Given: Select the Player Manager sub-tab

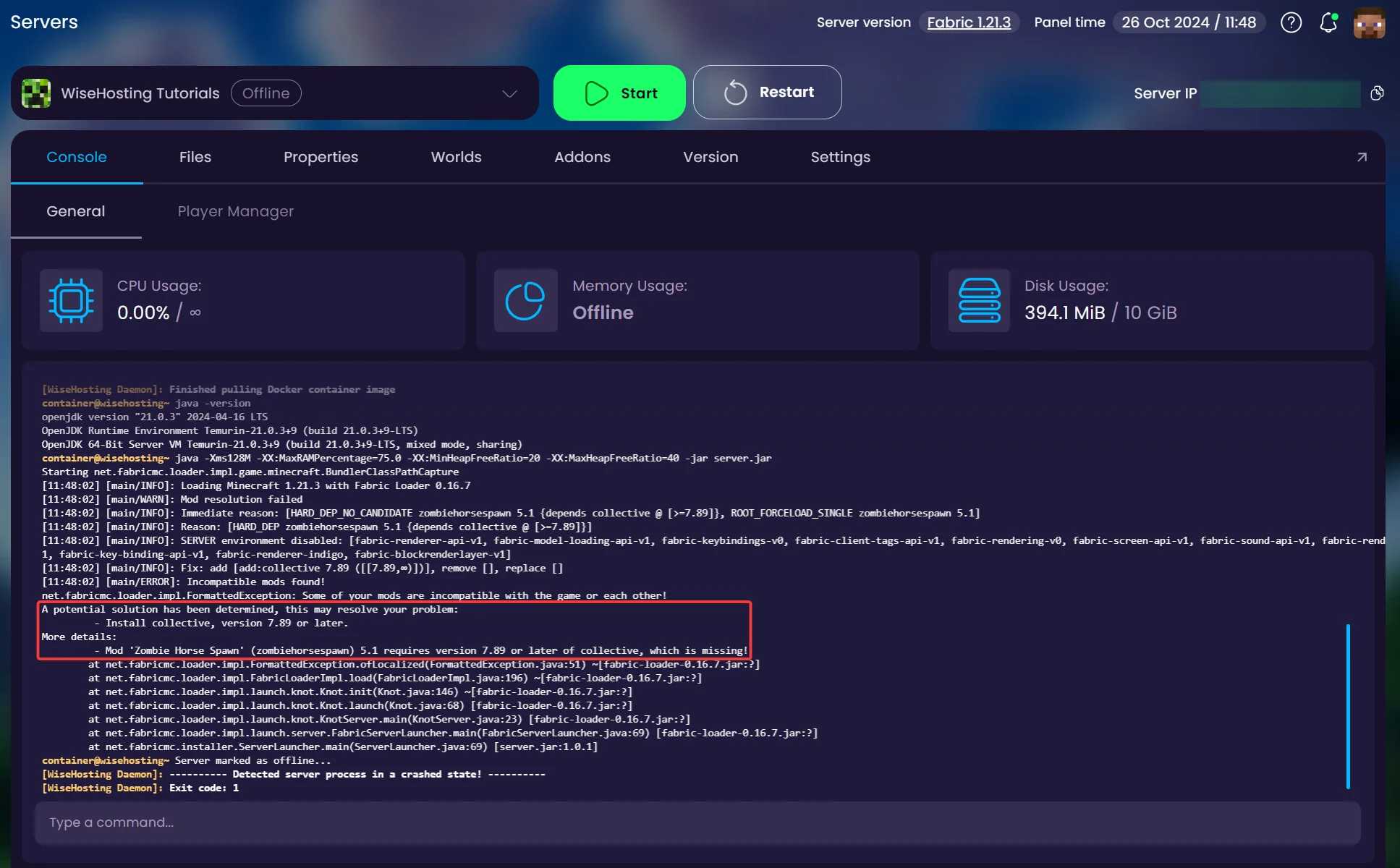Looking at the screenshot, I should click(236, 211).
